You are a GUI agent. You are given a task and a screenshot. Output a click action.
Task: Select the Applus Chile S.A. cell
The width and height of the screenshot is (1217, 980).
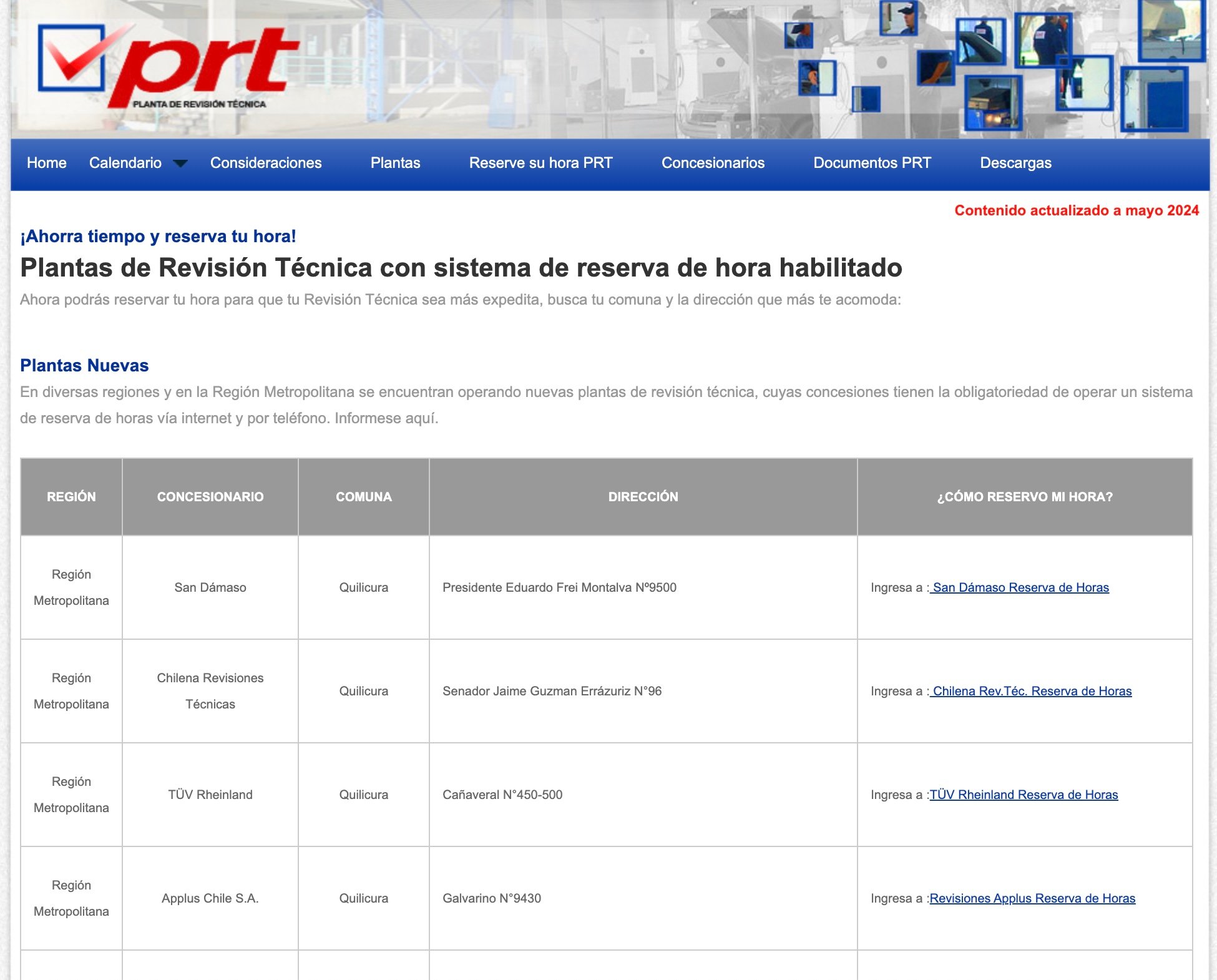click(210, 898)
